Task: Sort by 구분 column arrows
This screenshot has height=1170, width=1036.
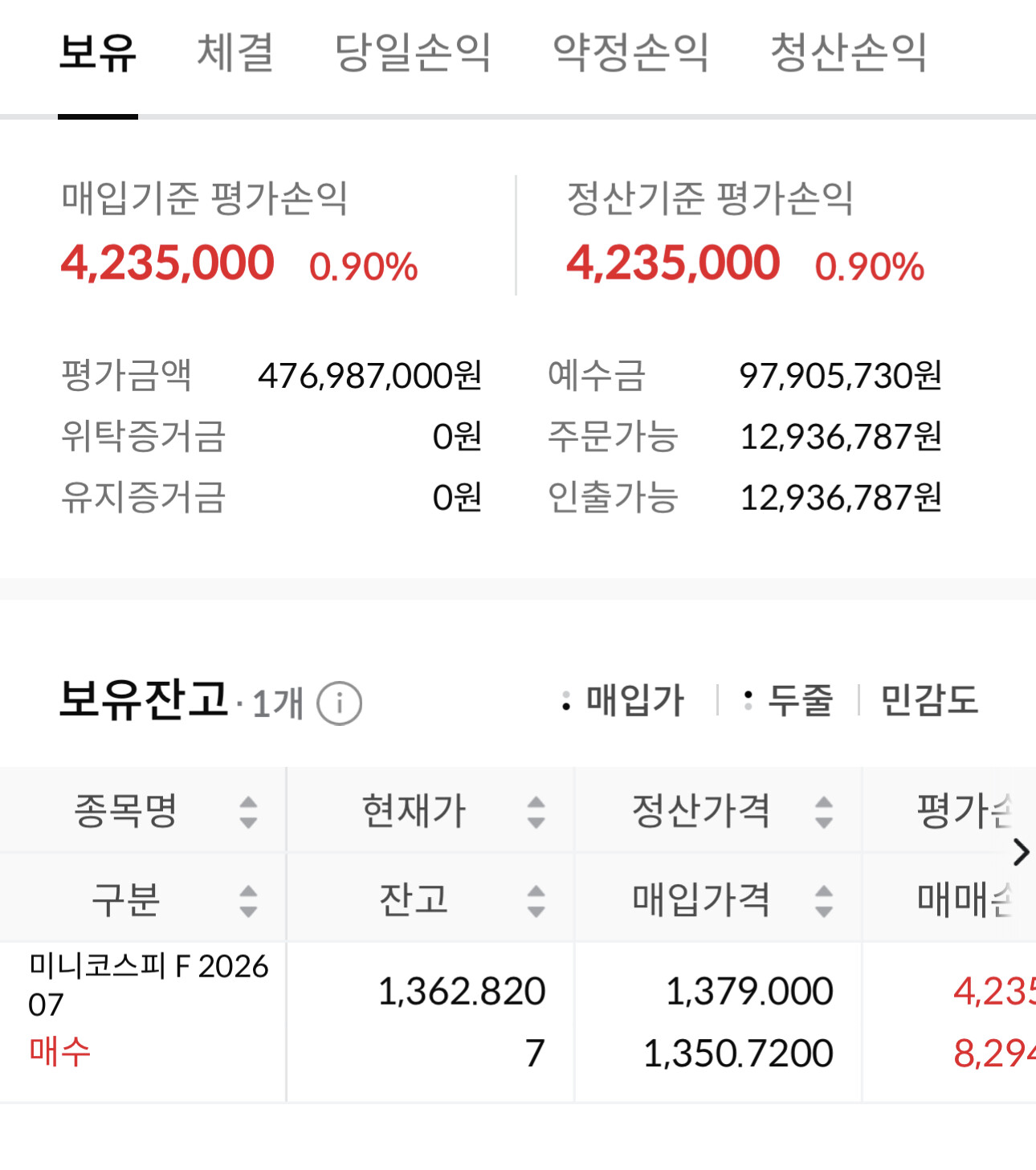Action: tap(248, 900)
